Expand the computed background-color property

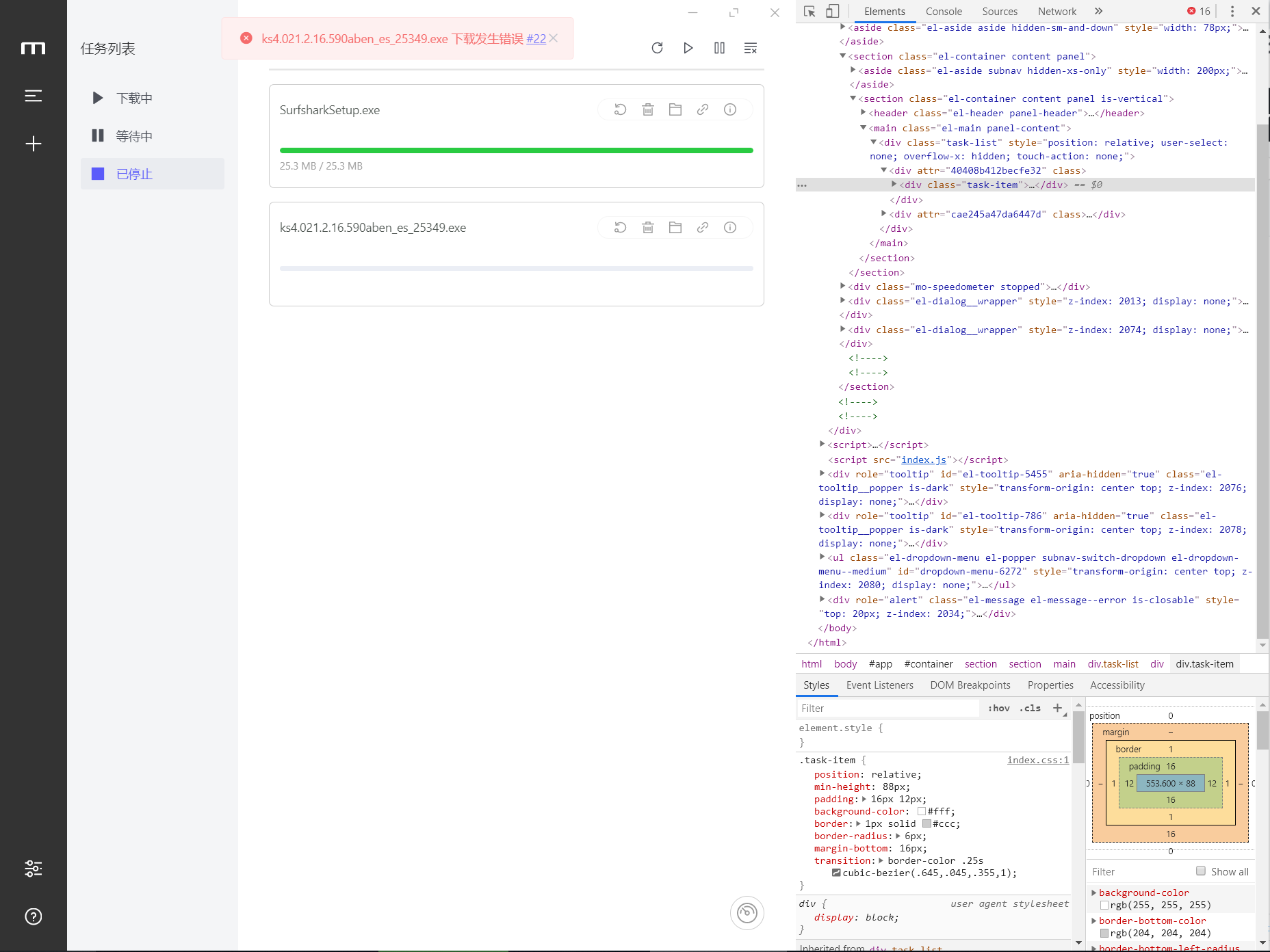pyautogui.click(x=1093, y=892)
